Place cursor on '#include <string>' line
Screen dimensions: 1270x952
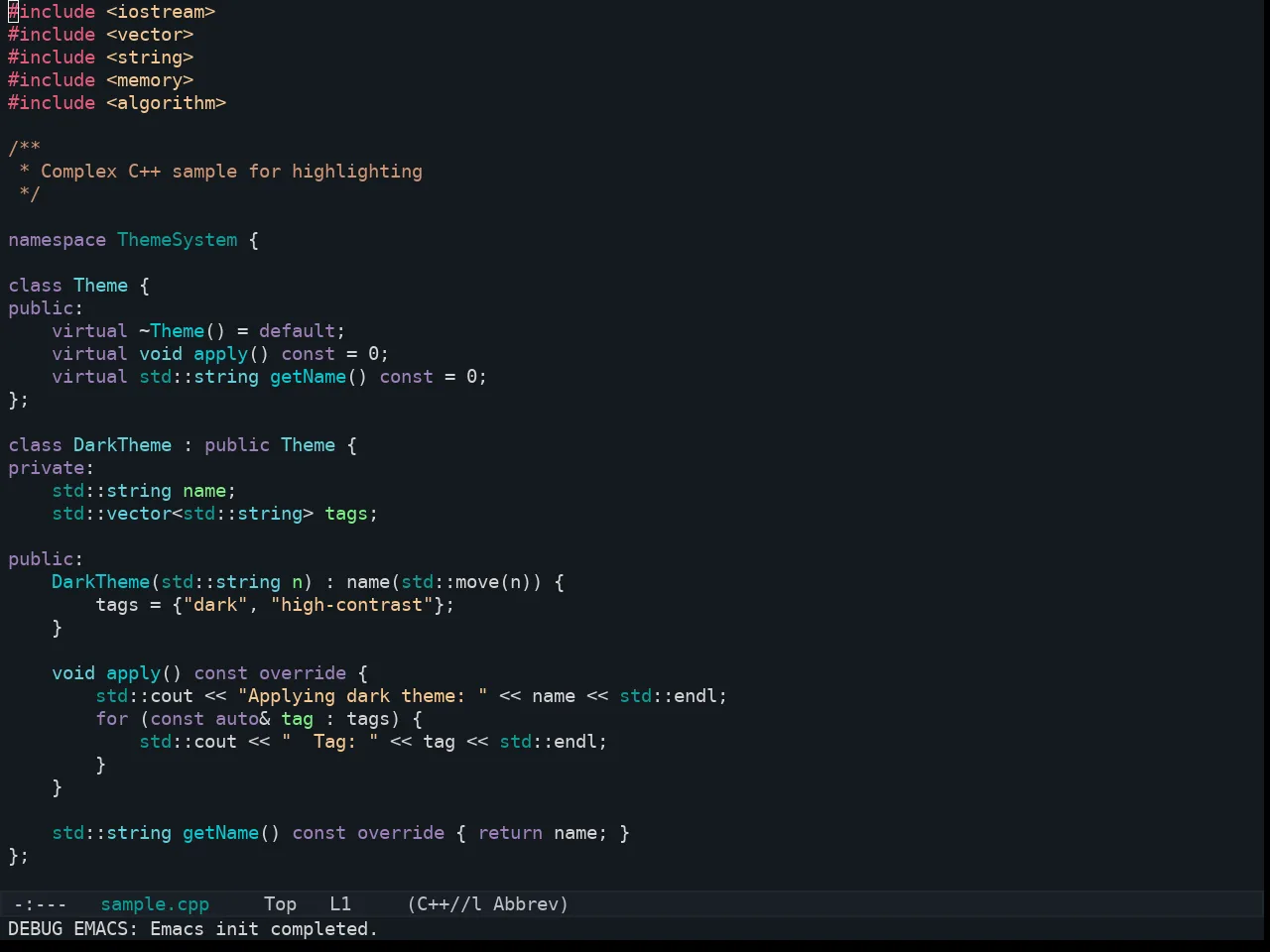pos(101,58)
